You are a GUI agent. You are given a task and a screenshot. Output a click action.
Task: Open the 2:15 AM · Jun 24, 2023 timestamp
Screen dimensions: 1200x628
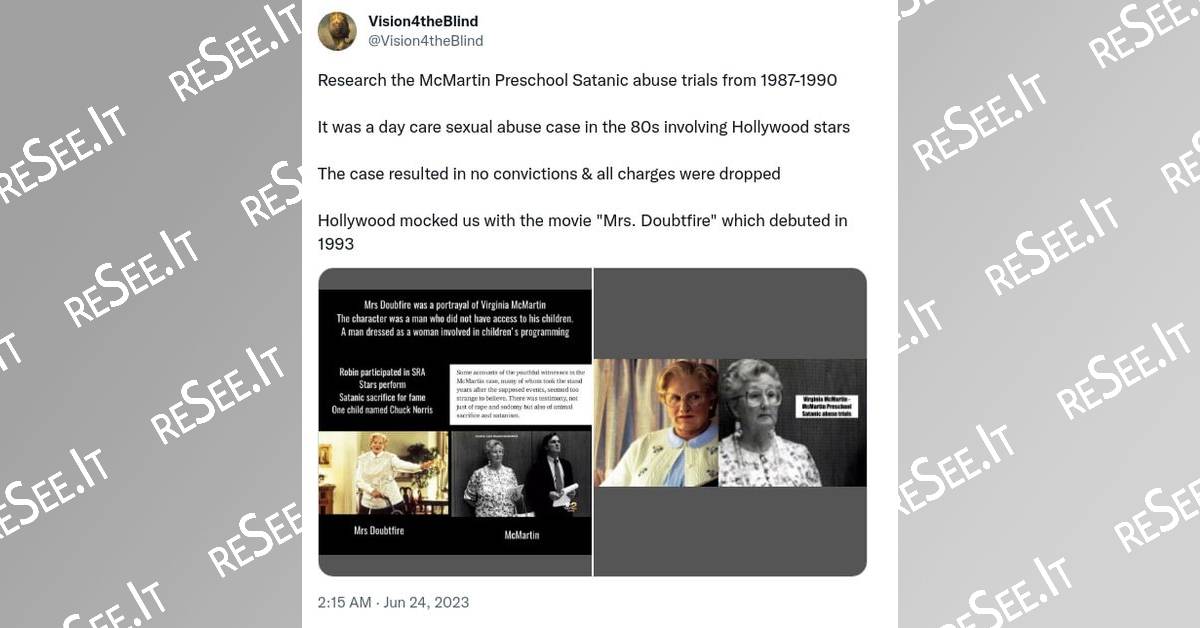pos(393,602)
